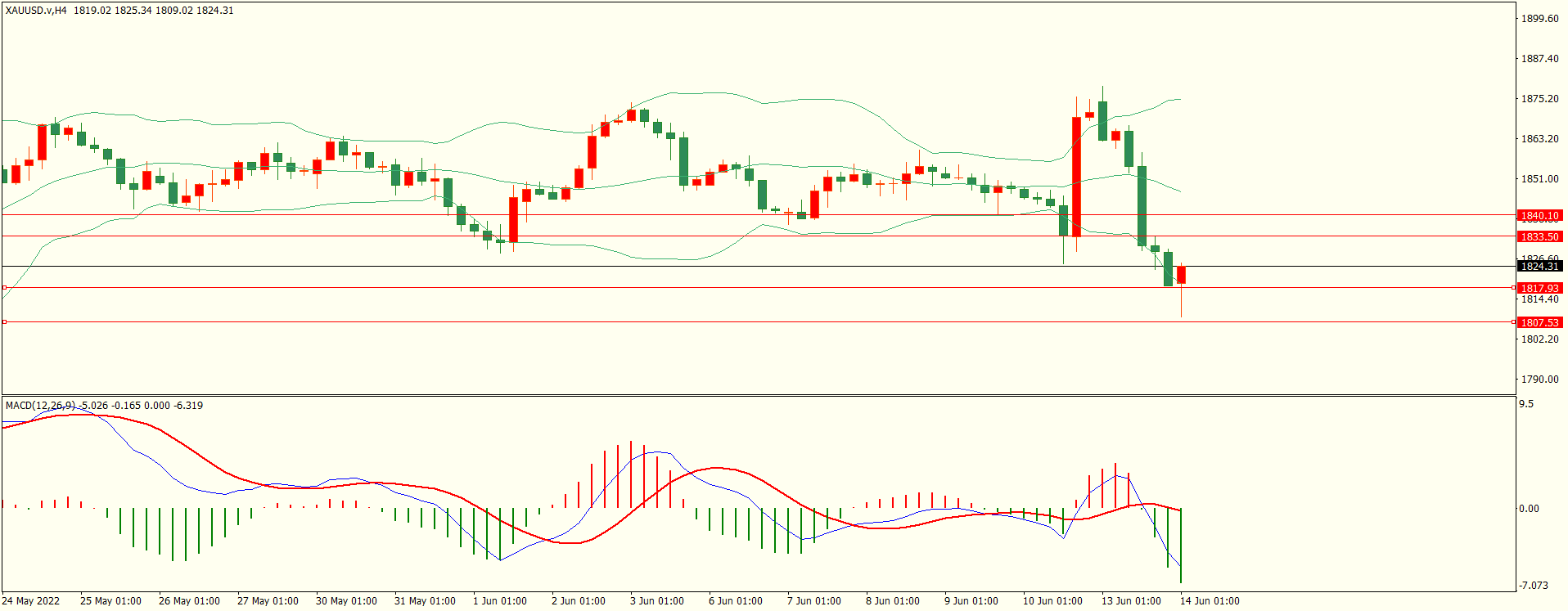Select the left handle of the 1807.53 line
1568x611 pixels.
coord(4,322)
